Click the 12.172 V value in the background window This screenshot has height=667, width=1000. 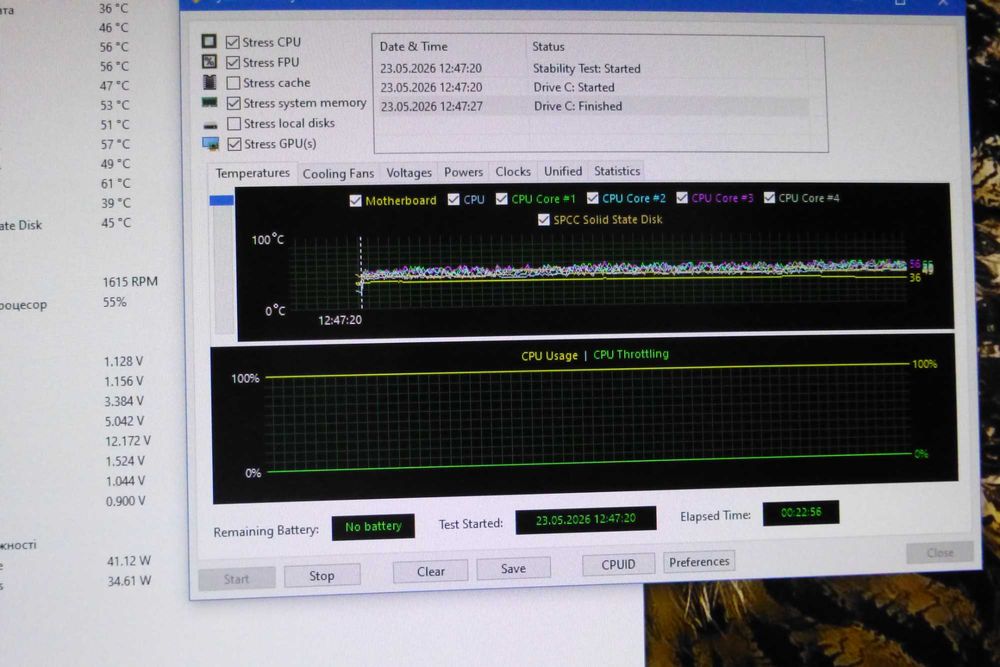[x=128, y=441]
